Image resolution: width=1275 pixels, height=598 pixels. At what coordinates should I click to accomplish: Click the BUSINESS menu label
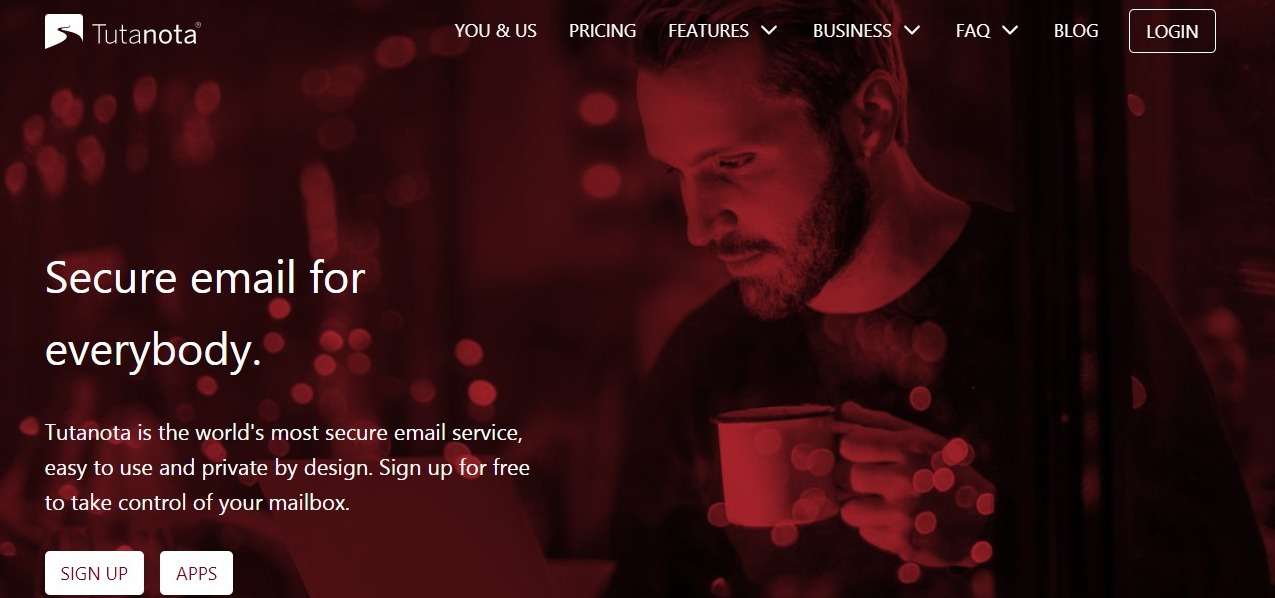[x=853, y=31]
